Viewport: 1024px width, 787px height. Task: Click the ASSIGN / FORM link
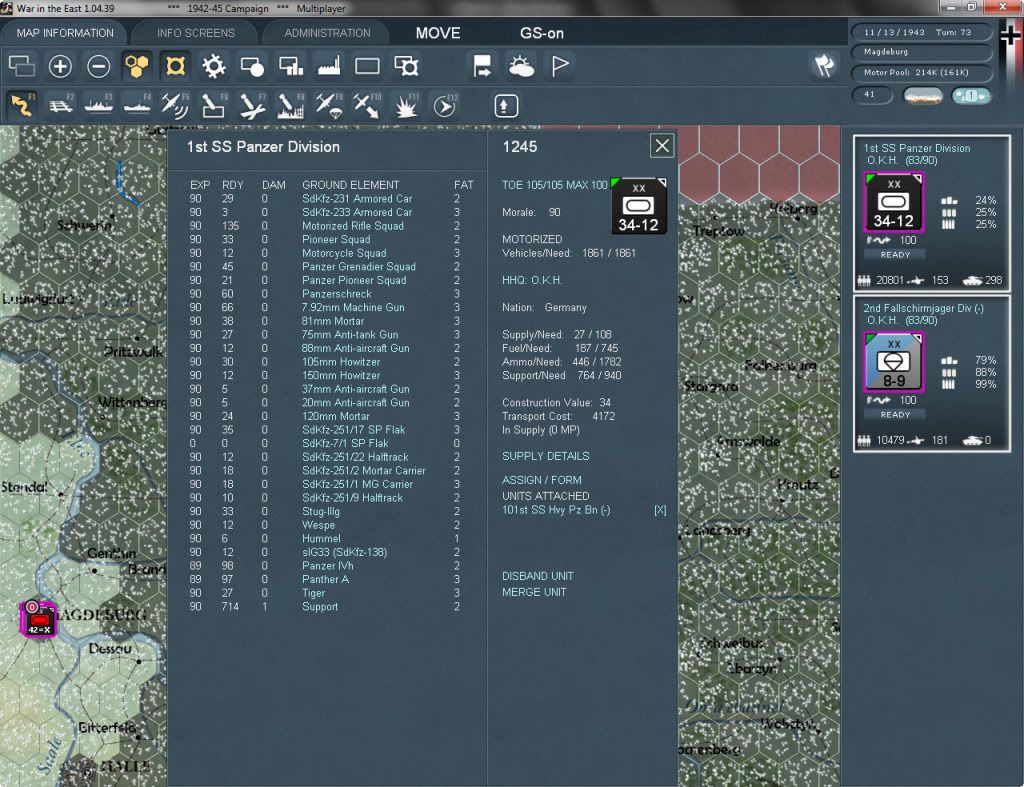tap(541, 480)
